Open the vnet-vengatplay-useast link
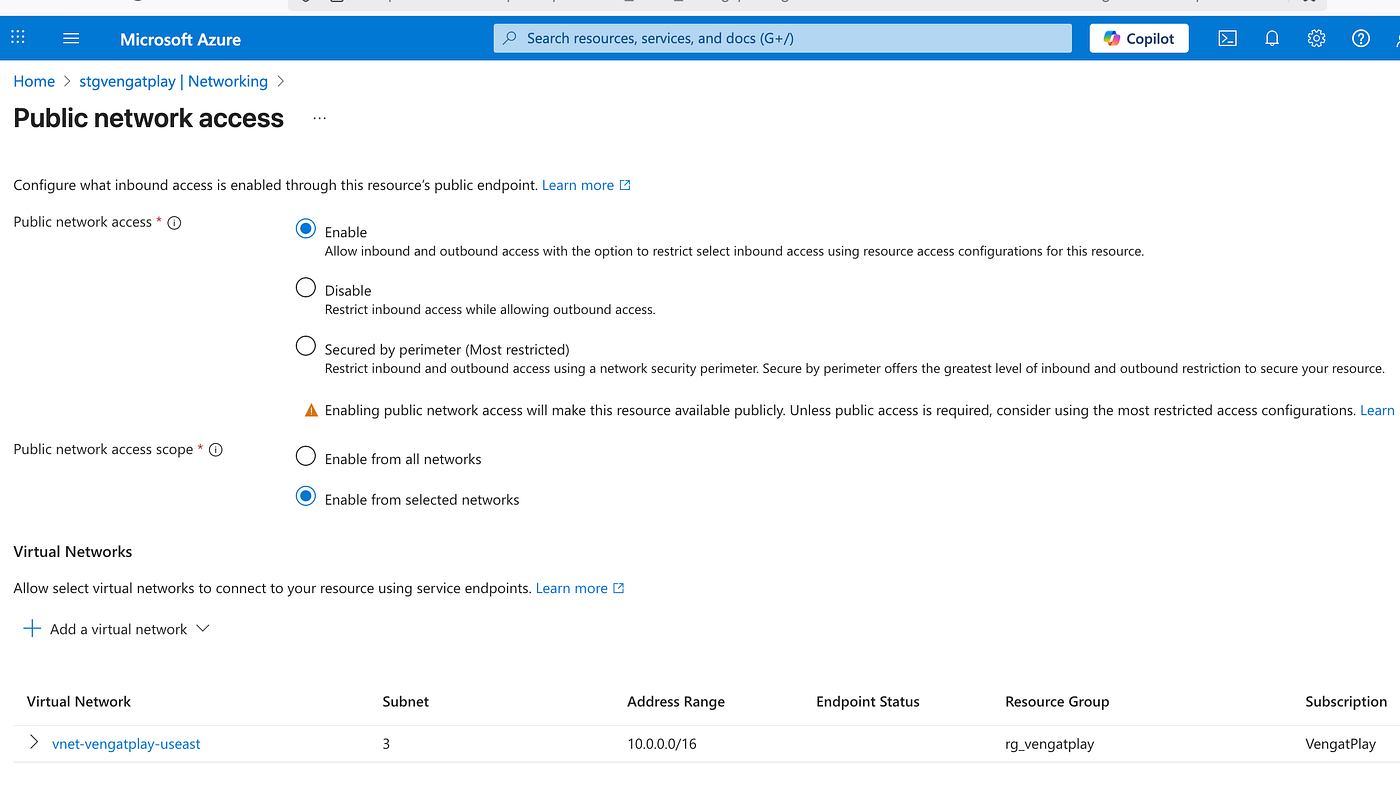Viewport: 1400px width, 787px height. 126,744
